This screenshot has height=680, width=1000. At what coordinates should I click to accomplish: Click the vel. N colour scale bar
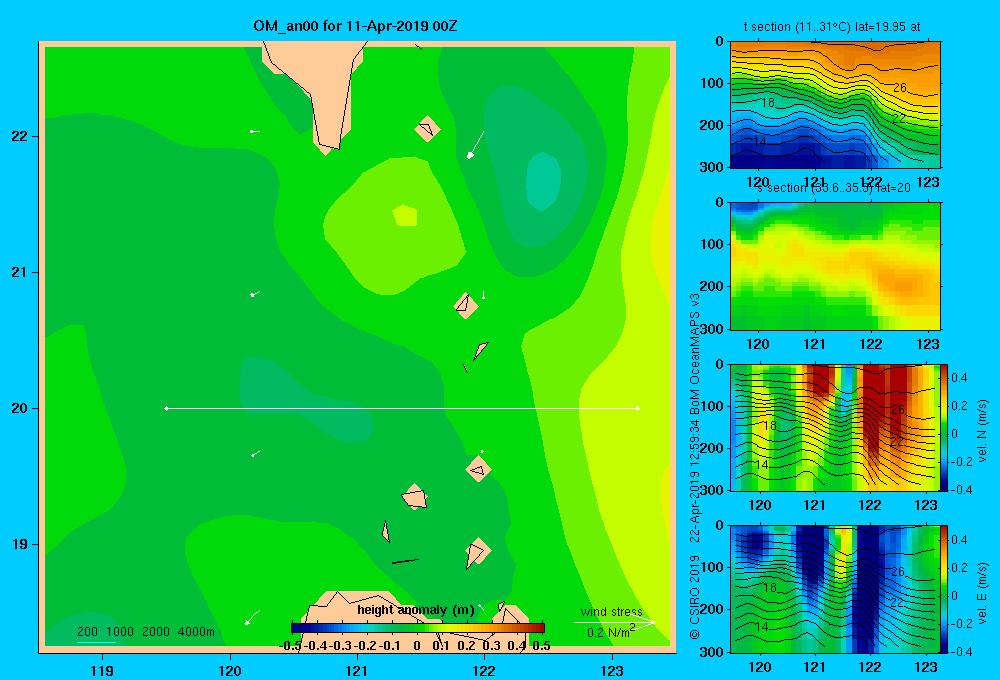pos(945,427)
